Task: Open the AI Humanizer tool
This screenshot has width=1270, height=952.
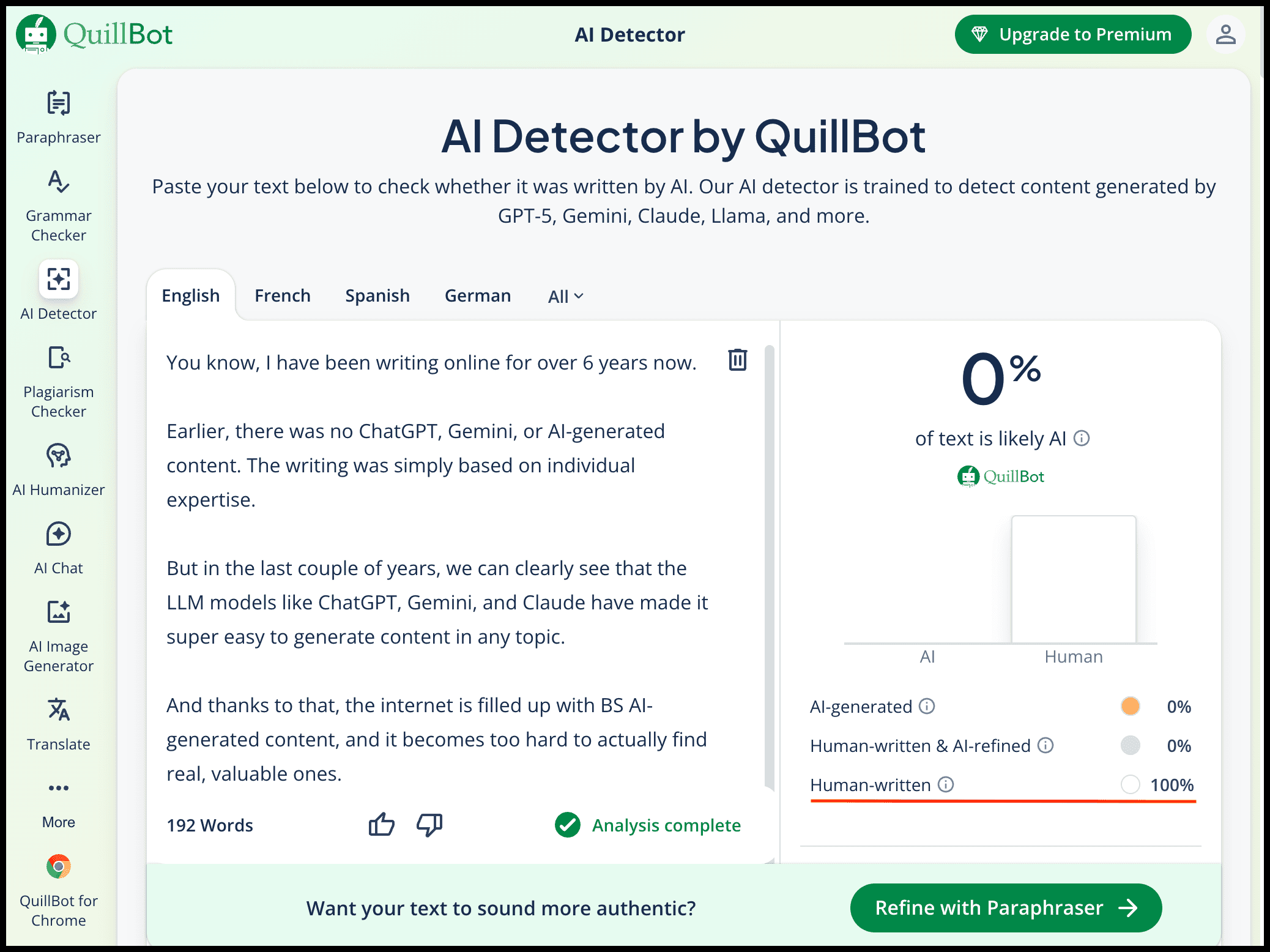Action: 59,470
